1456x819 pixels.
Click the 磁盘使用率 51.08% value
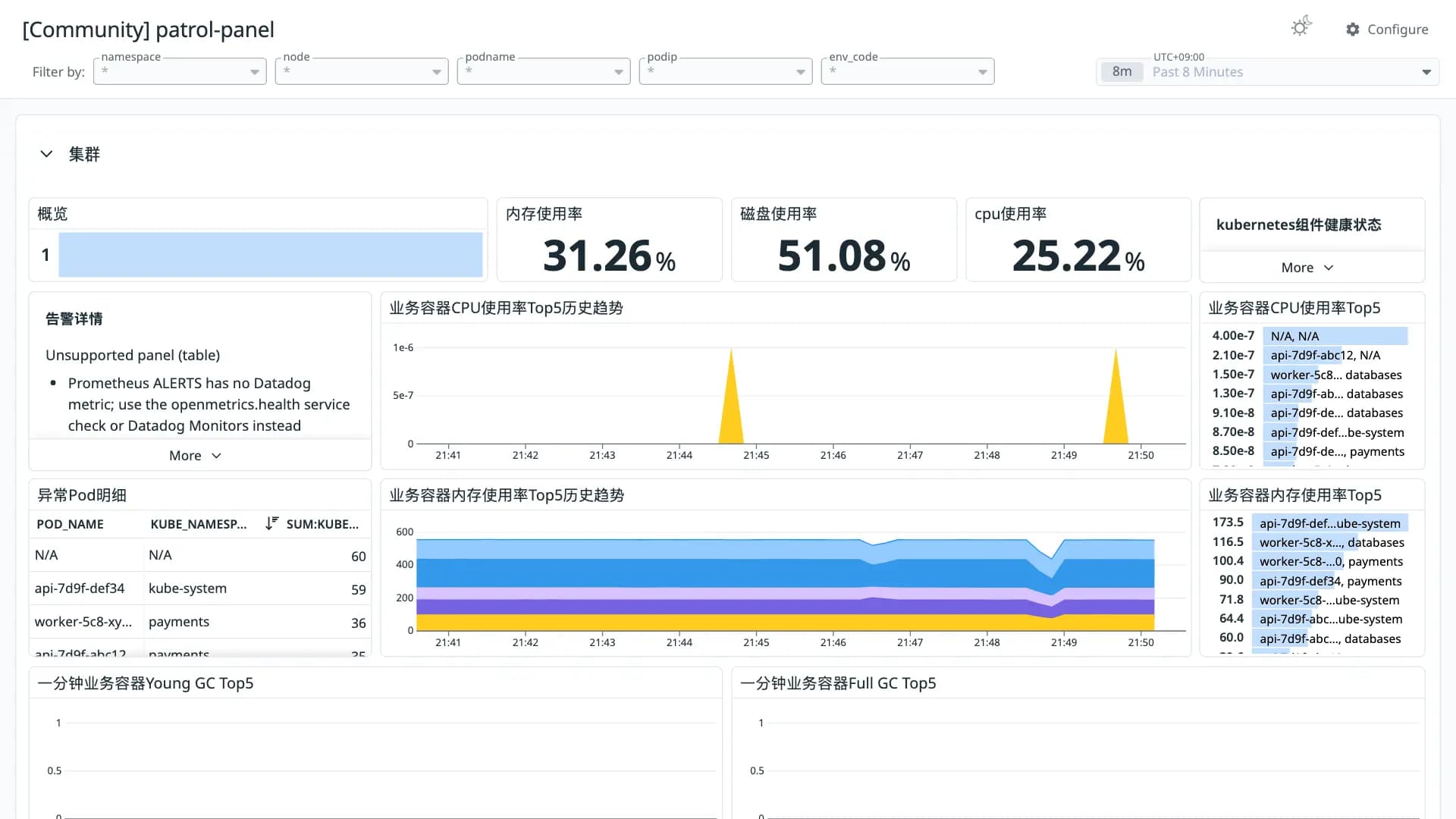click(x=843, y=256)
